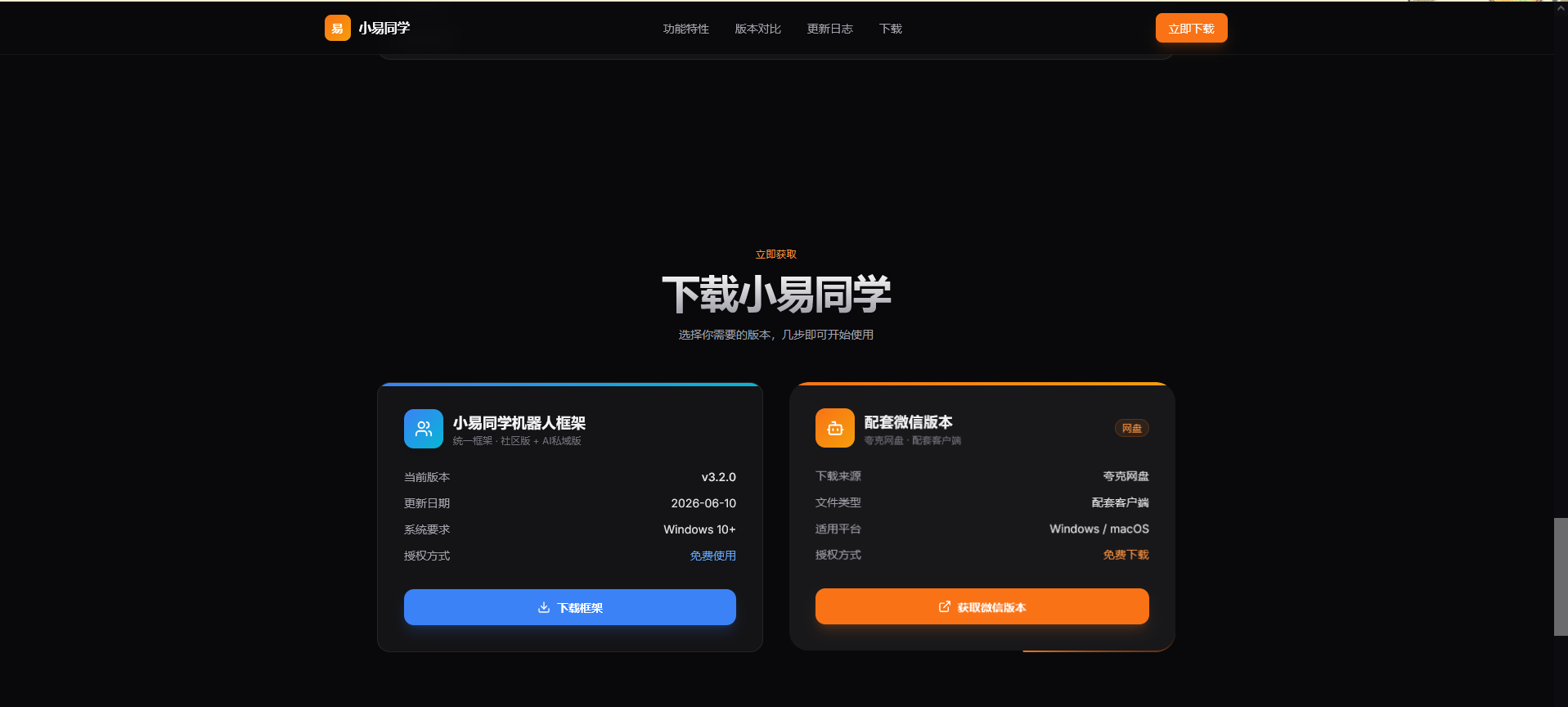Screen dimensions: 1568x707
Task: Click the 夸克网盘 download source value
Action: tap(1125, 476)
